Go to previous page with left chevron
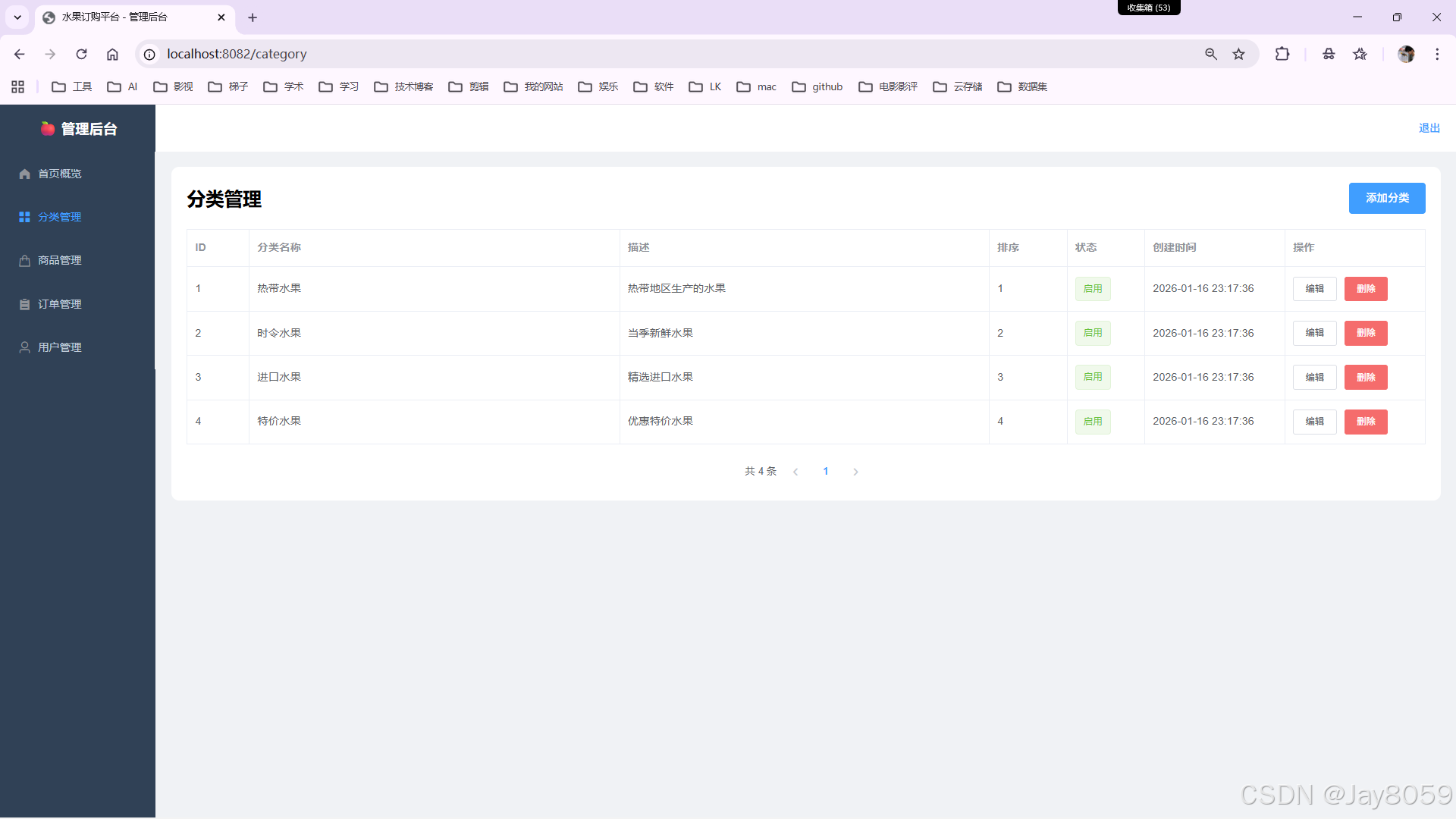Image resolution: width=1456 pixels, height=819 pixels. click(795, 472)
